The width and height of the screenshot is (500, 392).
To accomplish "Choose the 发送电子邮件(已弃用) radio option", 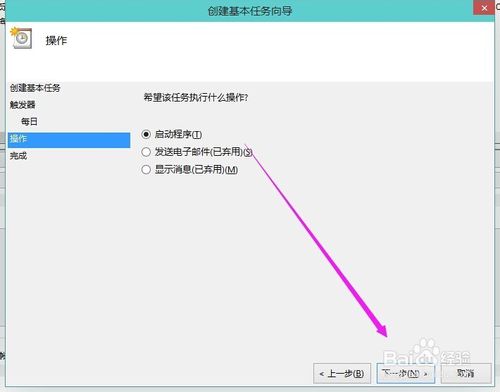I will tap(146, 152).
